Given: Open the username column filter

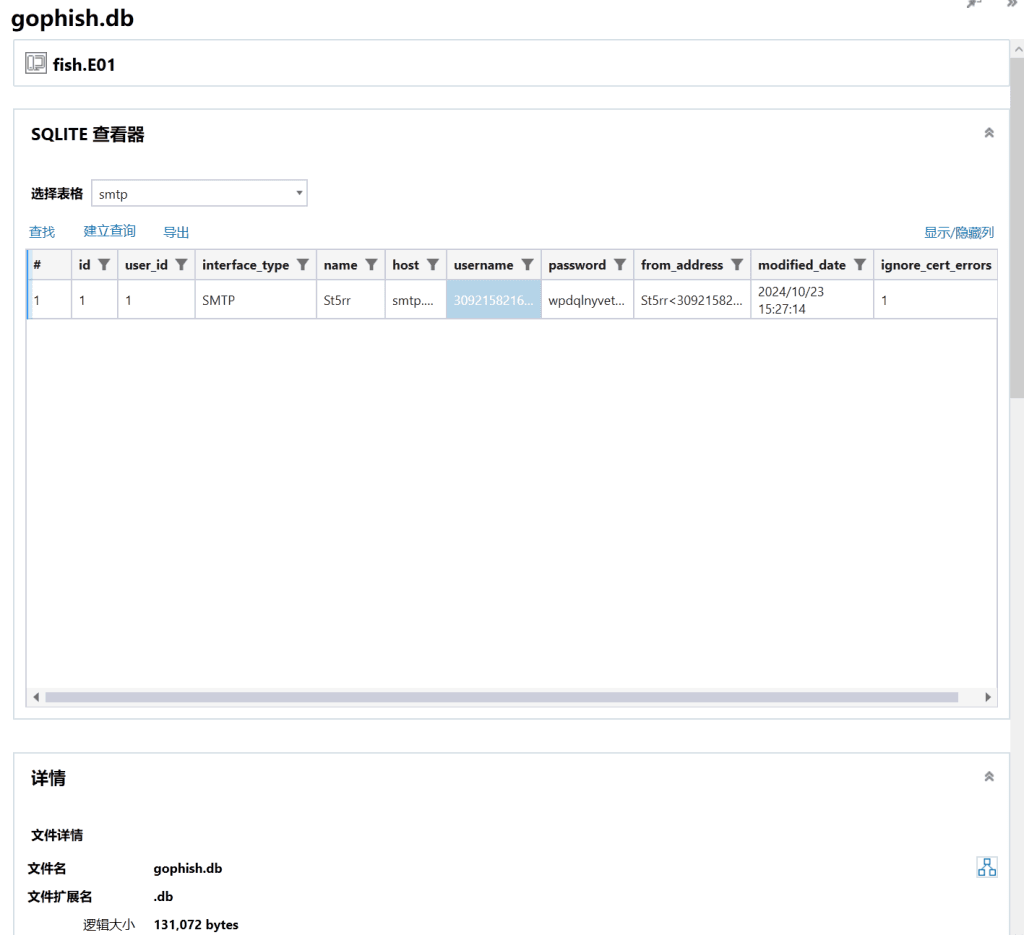Looking at the screenshot, I should (x=527, y=265).
